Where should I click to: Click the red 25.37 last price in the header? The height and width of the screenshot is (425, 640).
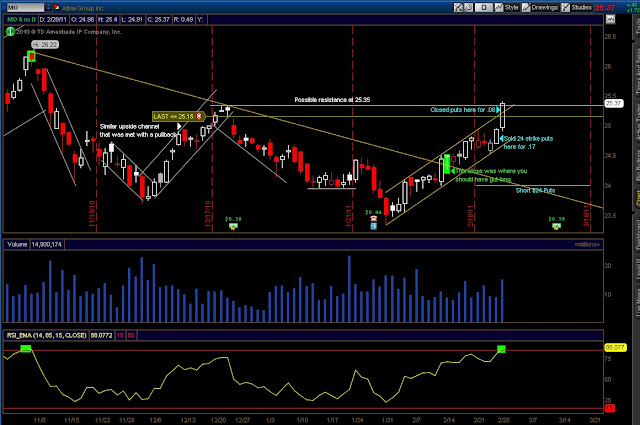click(604, 8)
